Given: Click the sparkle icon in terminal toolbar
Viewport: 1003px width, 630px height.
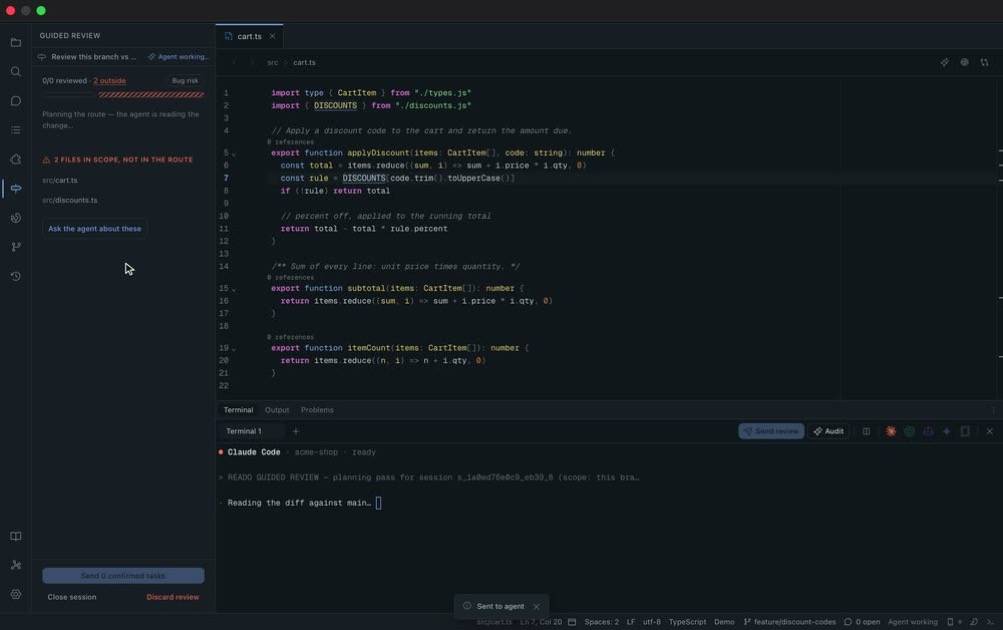Looking at the screenshot, I should tap(947, 431).
